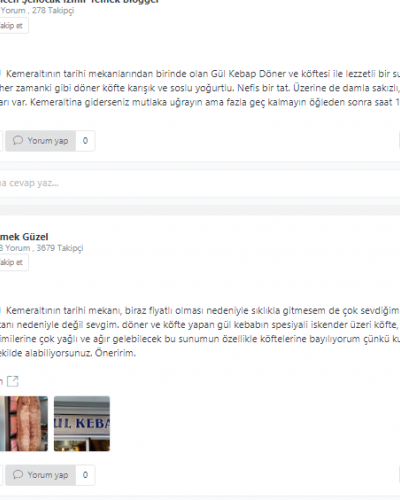
Task: Click Yorum yap under the Gül Kebap Döner review
Action: (x=40, y=141)
